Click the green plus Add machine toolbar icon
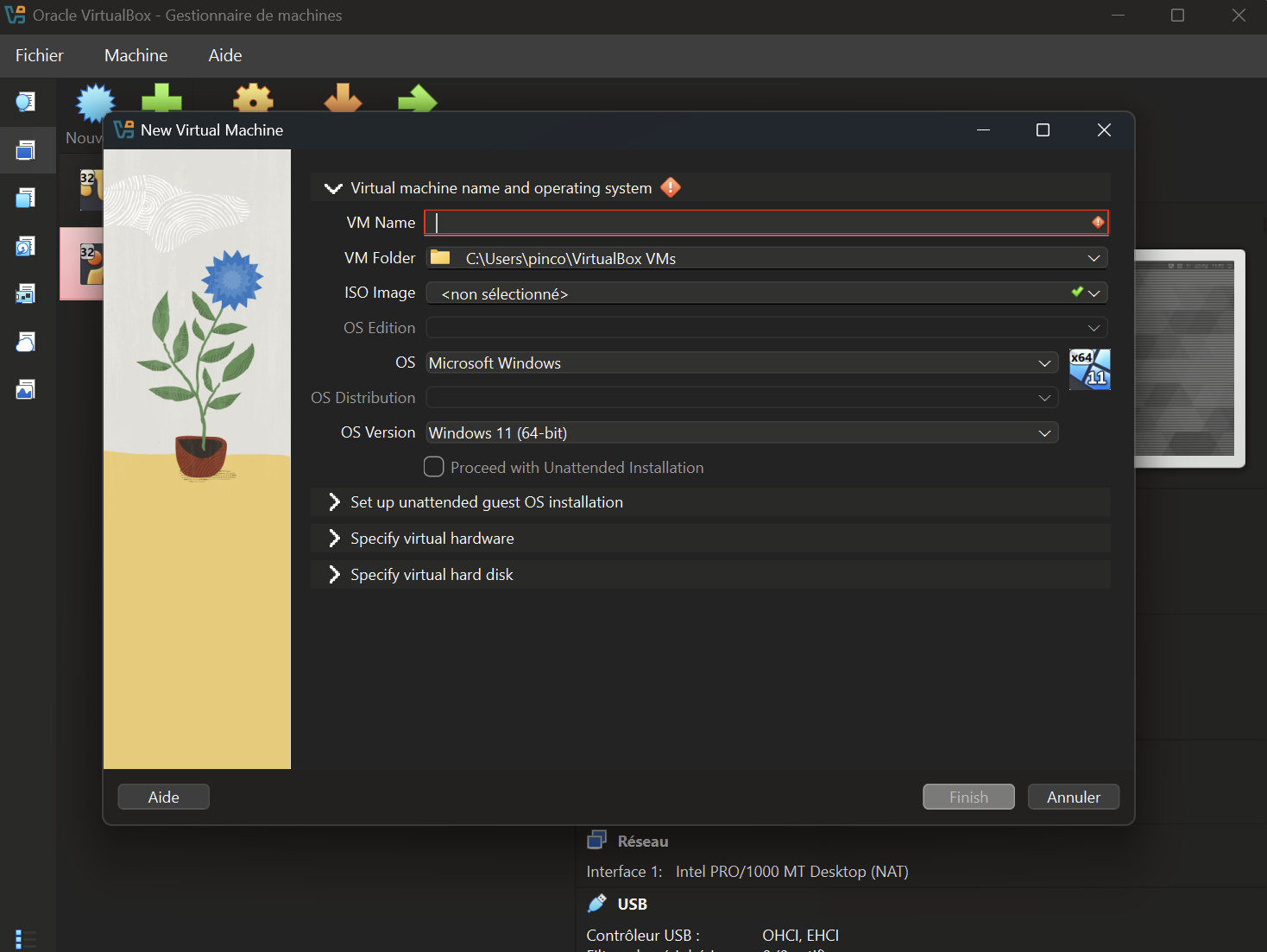Screen dimensions: 1267x952 pyautogui.click(x=162, y=97)
